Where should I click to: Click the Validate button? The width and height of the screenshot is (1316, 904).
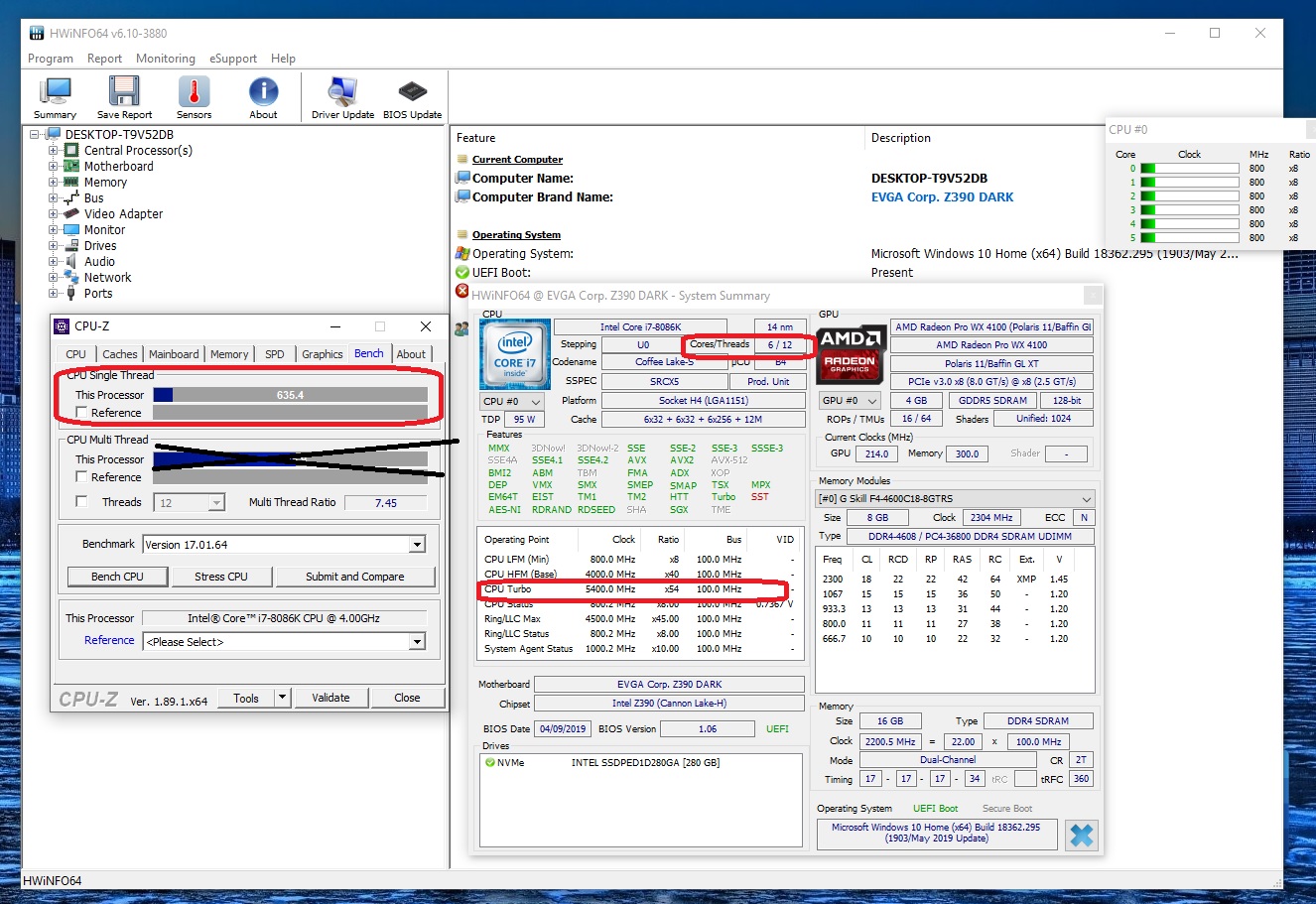click(330, 698)
